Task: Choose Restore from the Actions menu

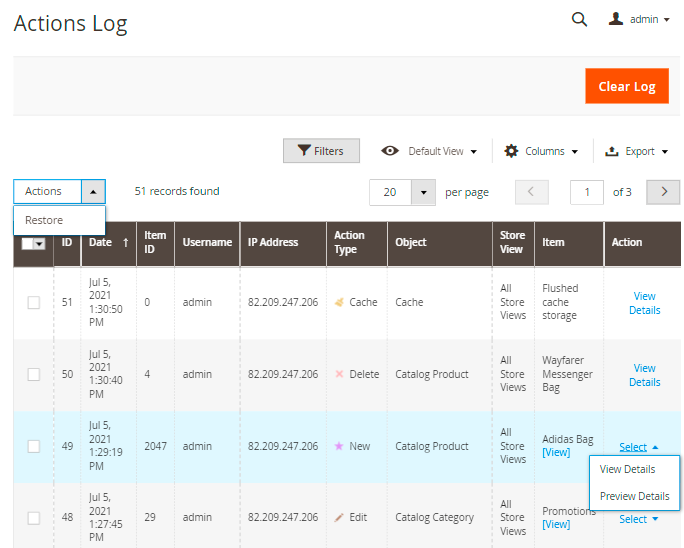Action: pyautogui.click(x=44, y=220)
